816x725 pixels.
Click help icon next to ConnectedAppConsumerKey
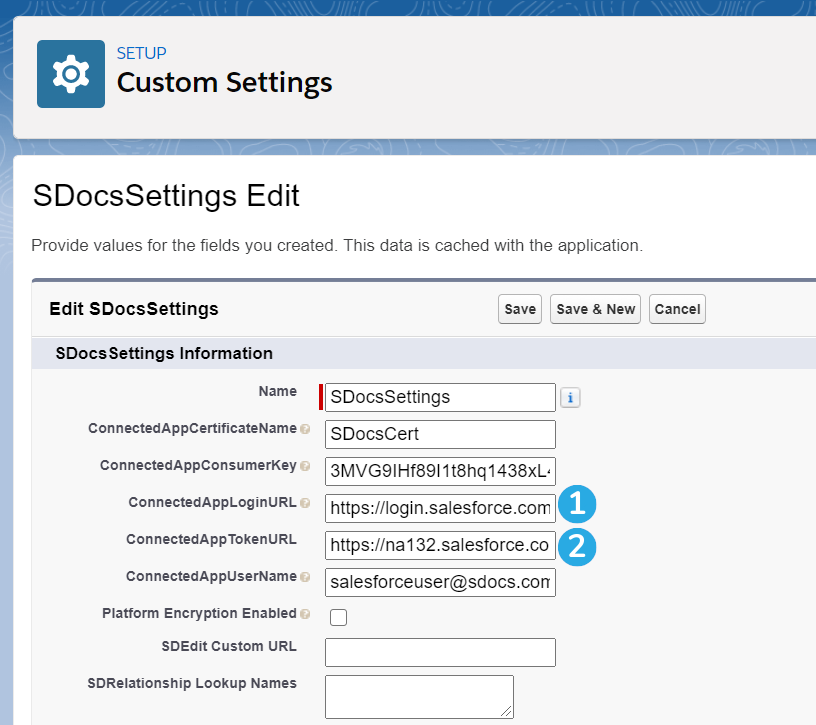tap(305, 466)
